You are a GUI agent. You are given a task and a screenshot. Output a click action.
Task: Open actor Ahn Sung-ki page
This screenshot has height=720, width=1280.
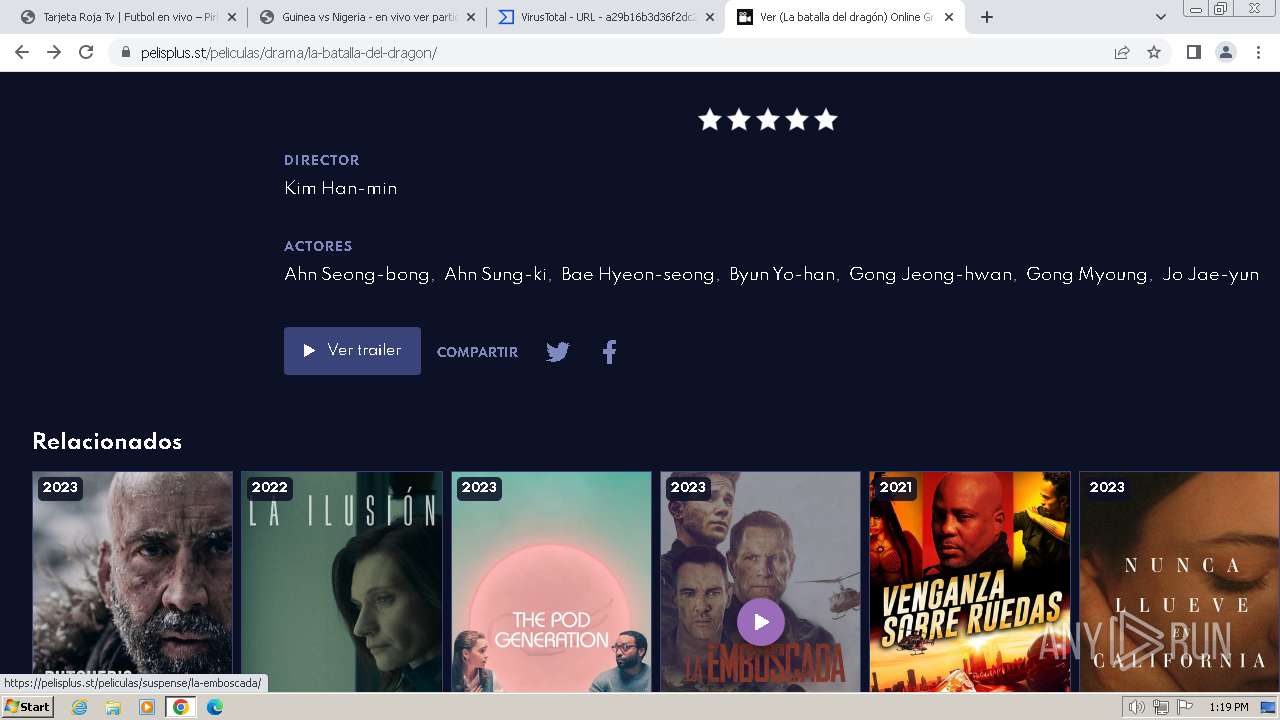(x=495, y=274)
